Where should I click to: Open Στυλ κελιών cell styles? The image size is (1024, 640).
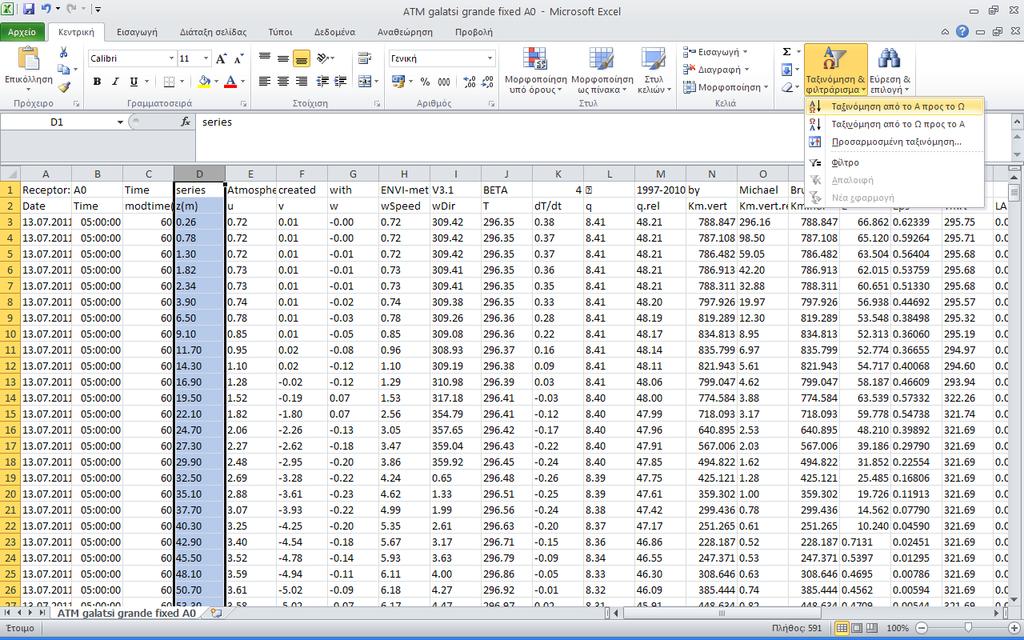(654, 70)
